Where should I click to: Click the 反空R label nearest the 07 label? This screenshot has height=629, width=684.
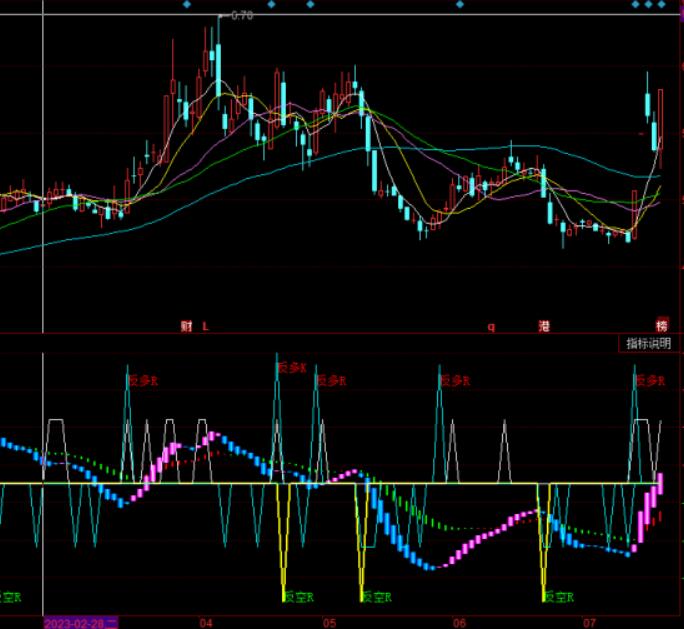559,597
